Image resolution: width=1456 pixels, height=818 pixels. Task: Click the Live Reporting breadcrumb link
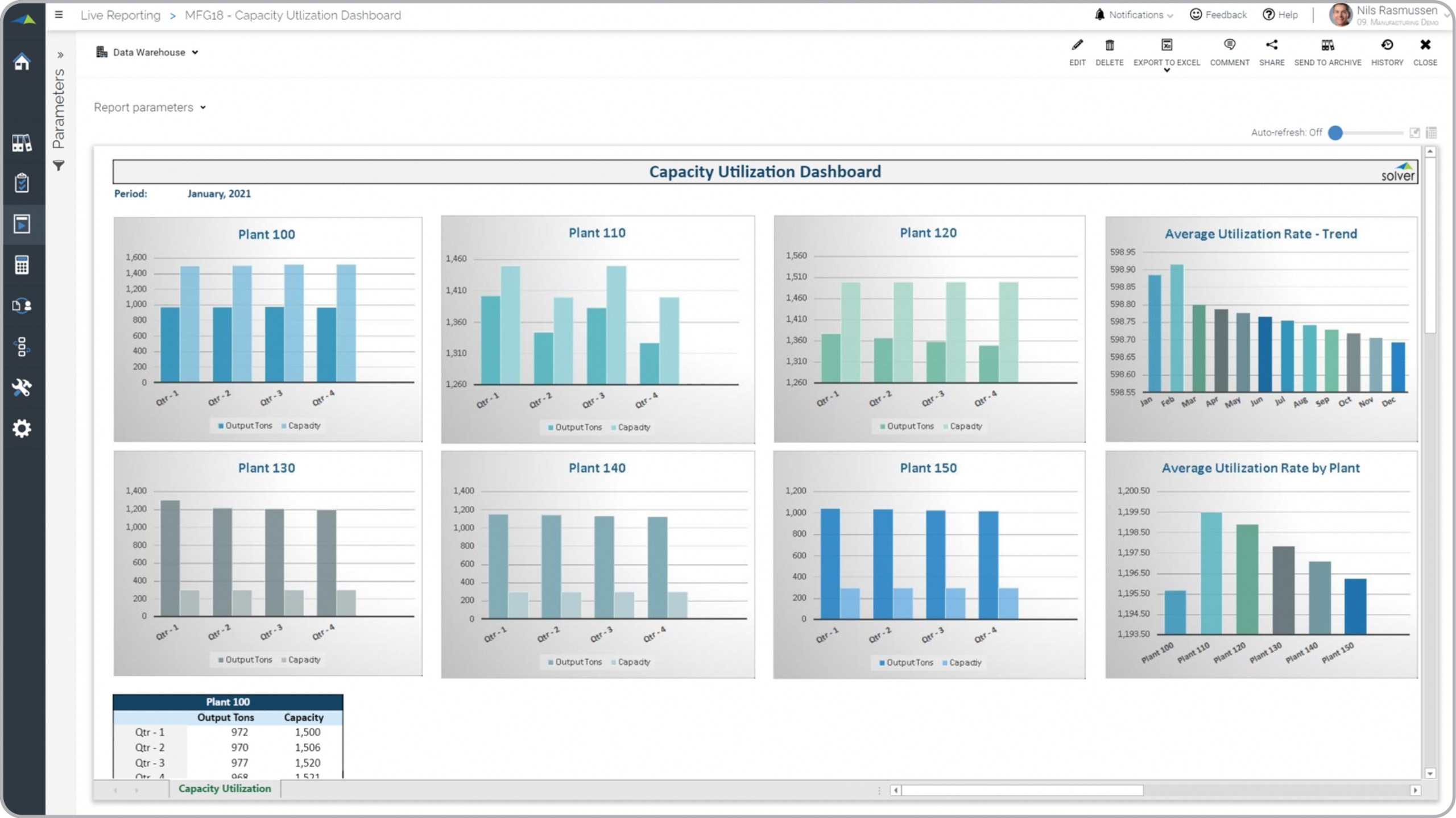click(120, 15)
